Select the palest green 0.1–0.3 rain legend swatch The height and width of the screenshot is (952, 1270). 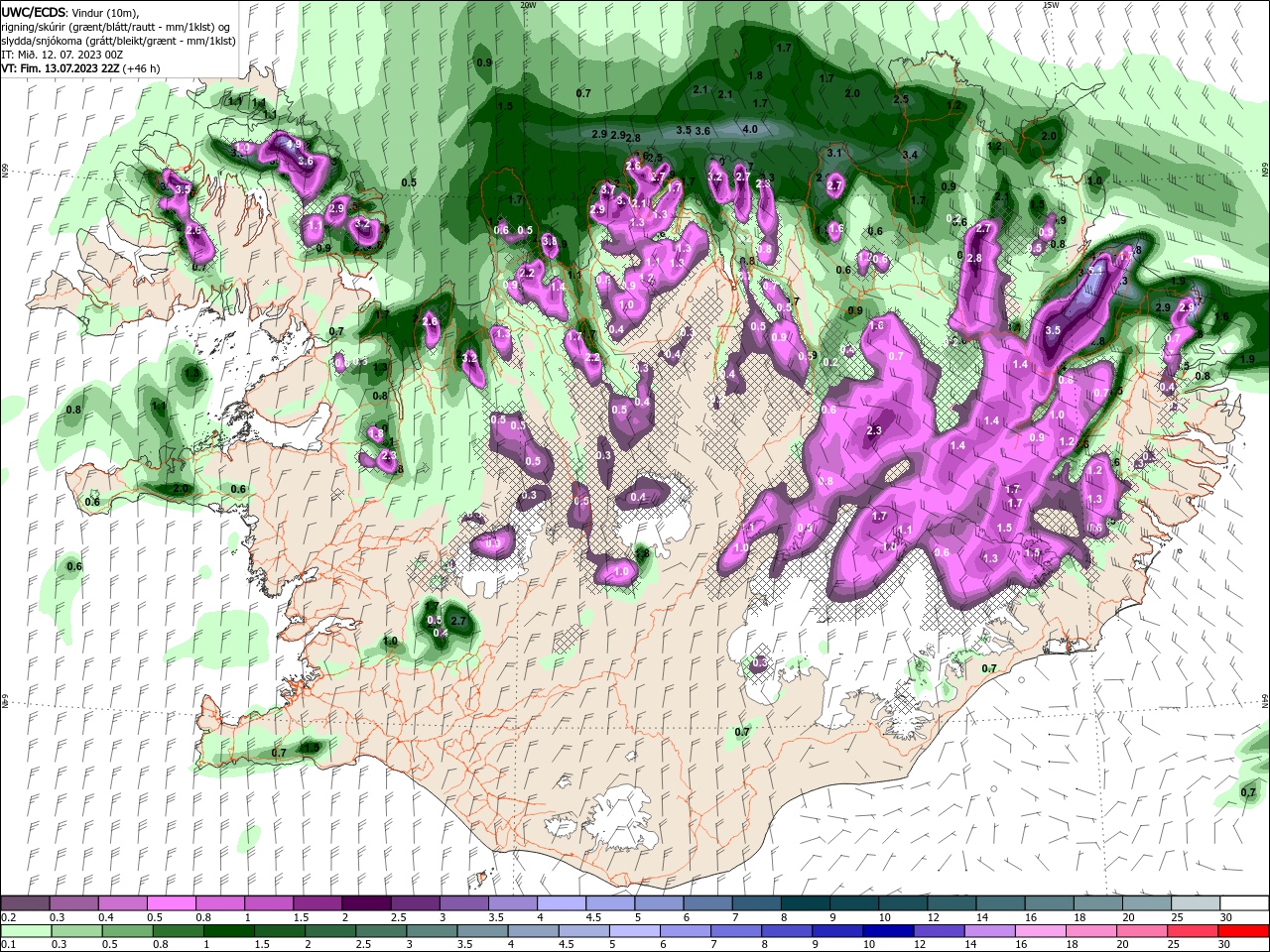[25, 931]
